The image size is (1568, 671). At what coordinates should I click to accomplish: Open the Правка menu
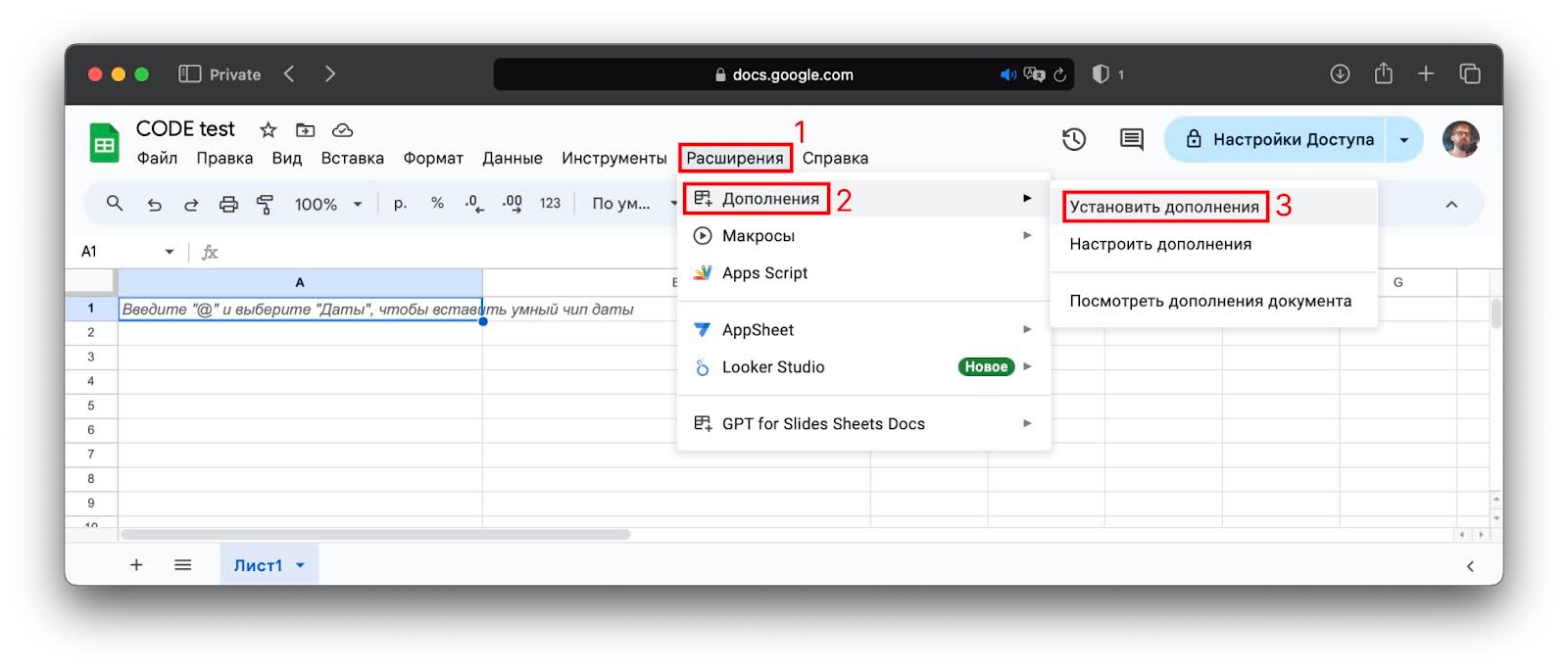tap(224, 158)
